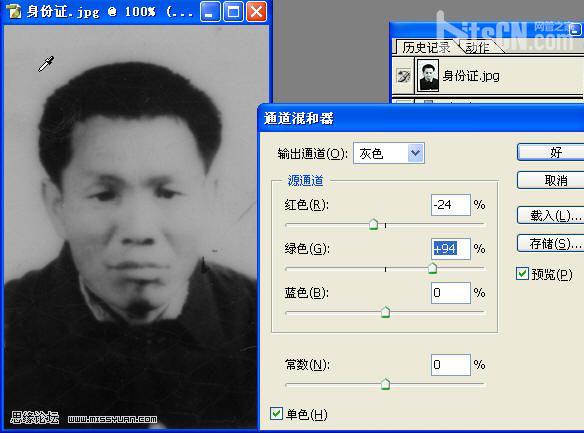The image size is (584, 433).
Task: Click the 蓝色(B) slider handle
Action: (385, 312)
